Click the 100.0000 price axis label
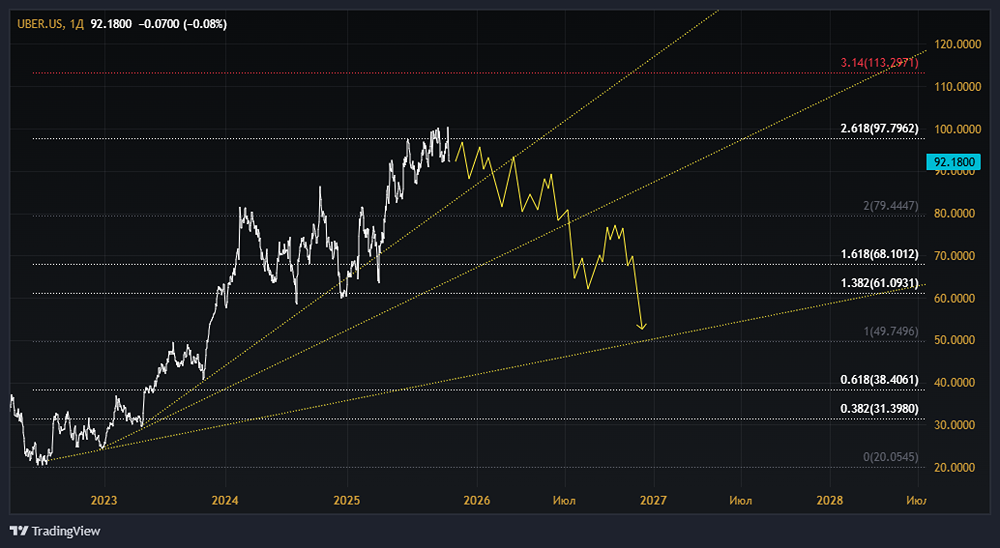The height and width of the screenshot is (548, 1000). tap(957, 130)
